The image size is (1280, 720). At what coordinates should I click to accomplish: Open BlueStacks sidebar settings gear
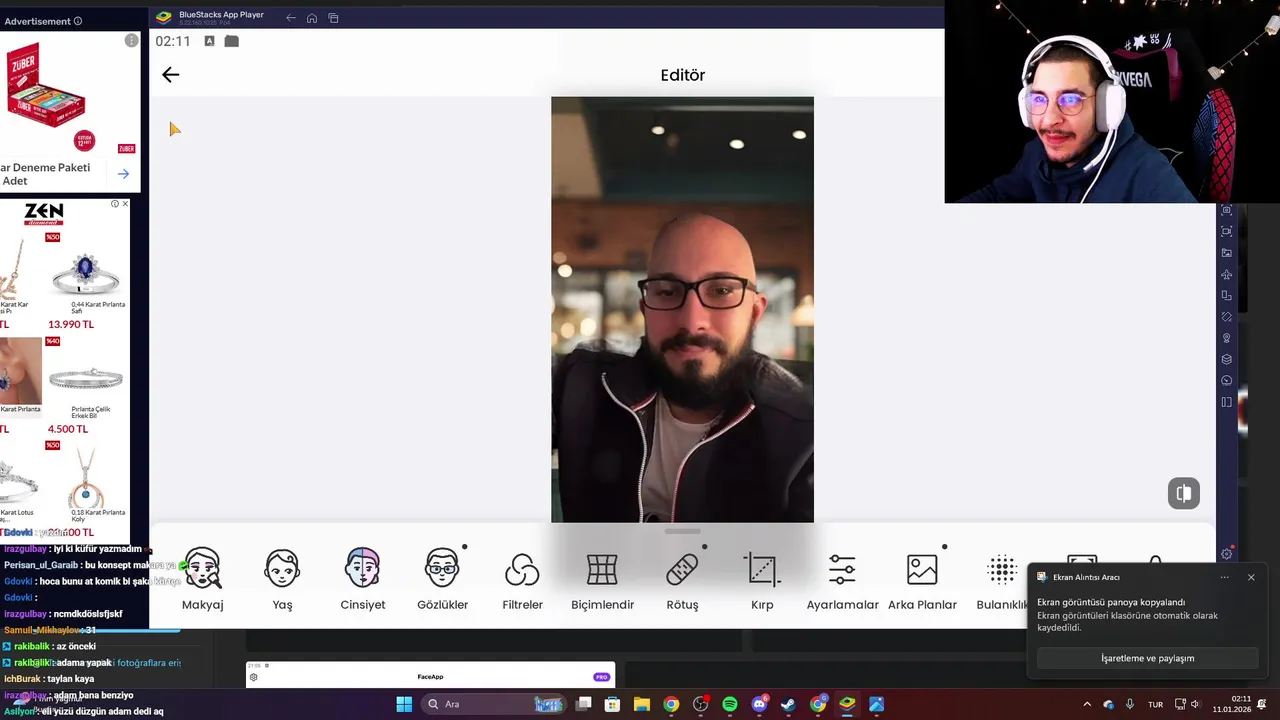[1227, 554]
